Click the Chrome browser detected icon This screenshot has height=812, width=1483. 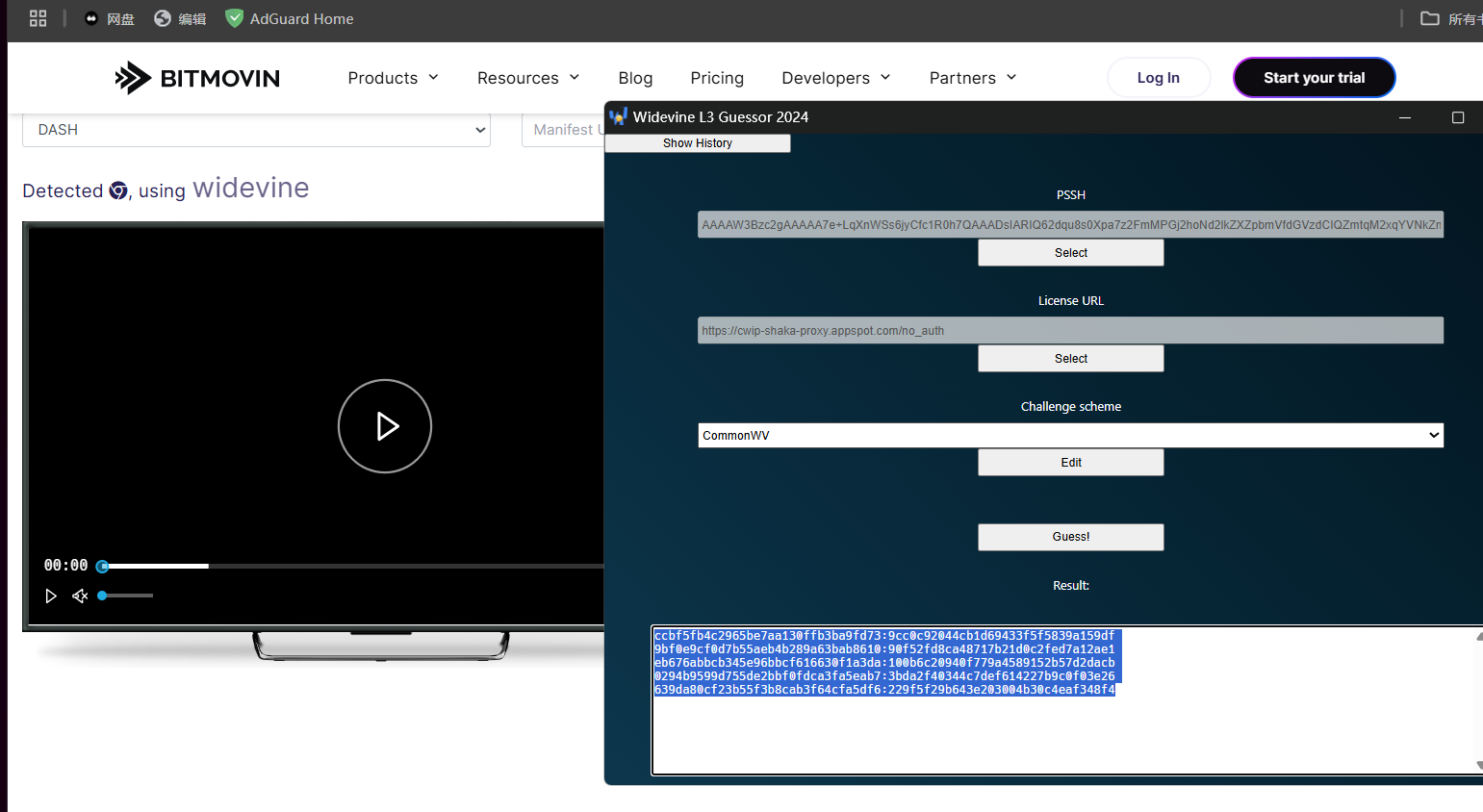[118, 190]
